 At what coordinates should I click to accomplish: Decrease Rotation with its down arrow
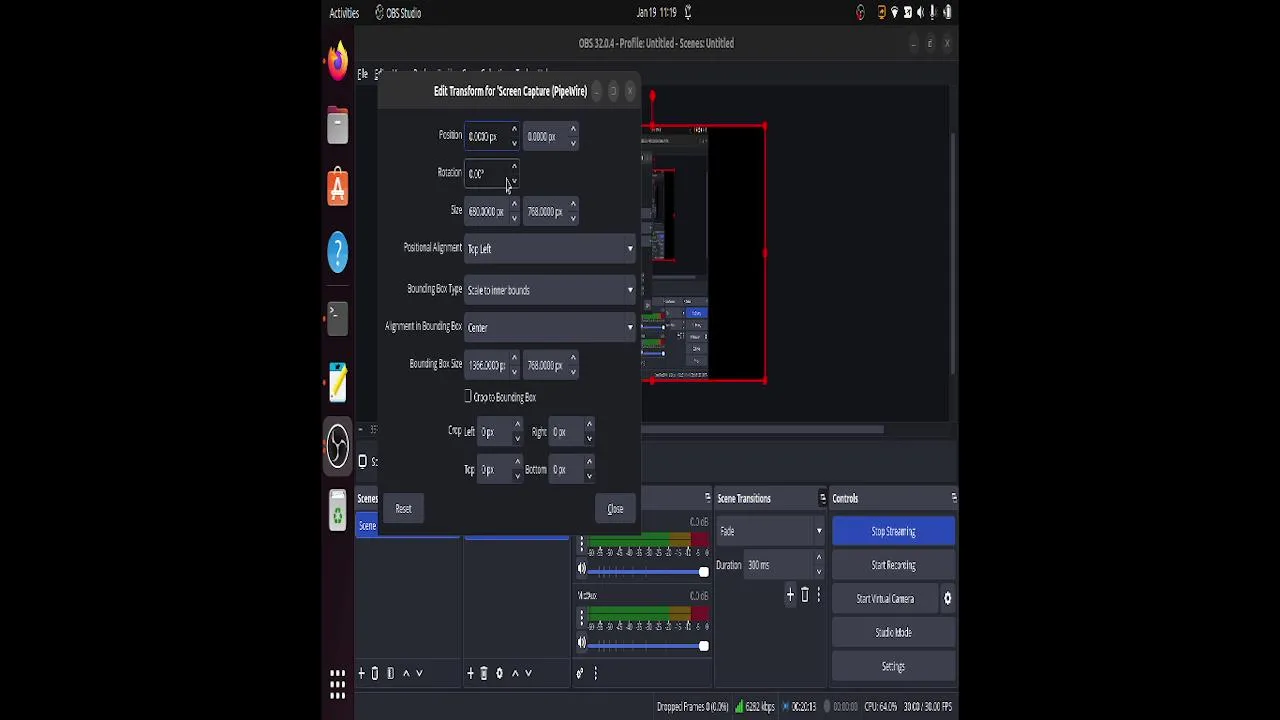pyautogui.click(x=514, y=180)
